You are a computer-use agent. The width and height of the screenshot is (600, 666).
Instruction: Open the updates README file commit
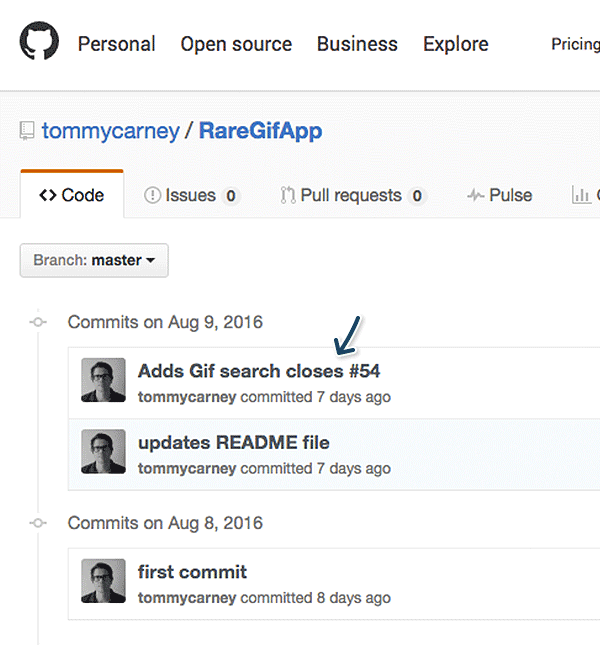pyautogui.click(x=234, y=443)
